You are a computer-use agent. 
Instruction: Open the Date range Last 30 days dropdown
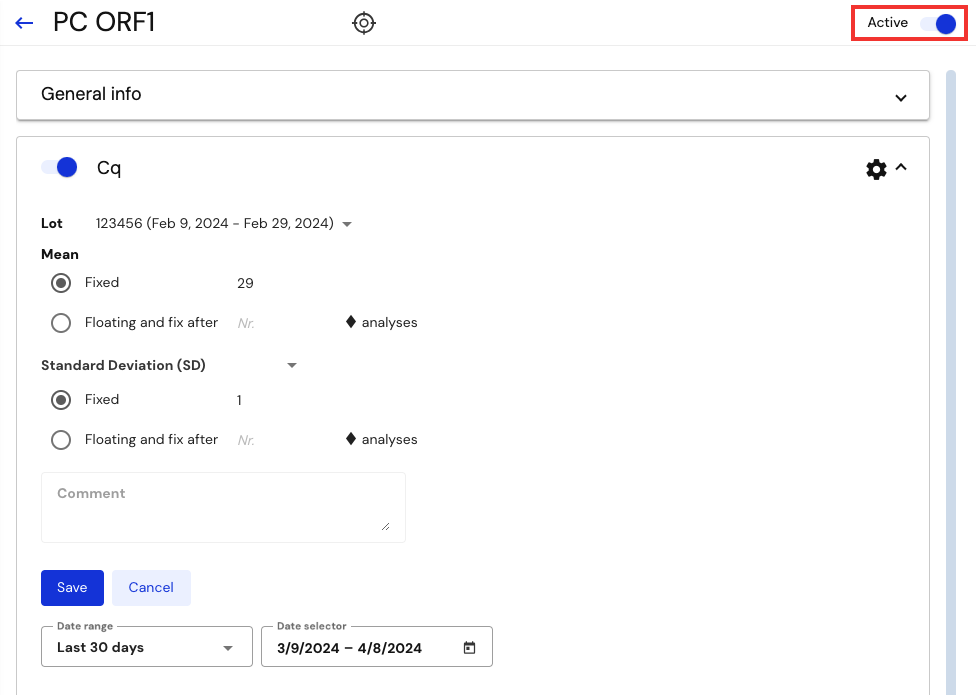(x=147, y=647)
